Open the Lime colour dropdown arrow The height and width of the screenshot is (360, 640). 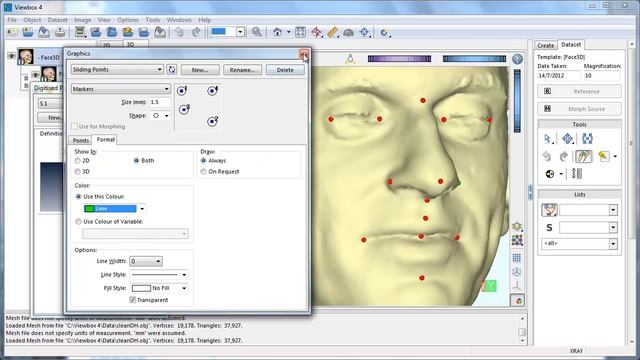click(142, 209)
